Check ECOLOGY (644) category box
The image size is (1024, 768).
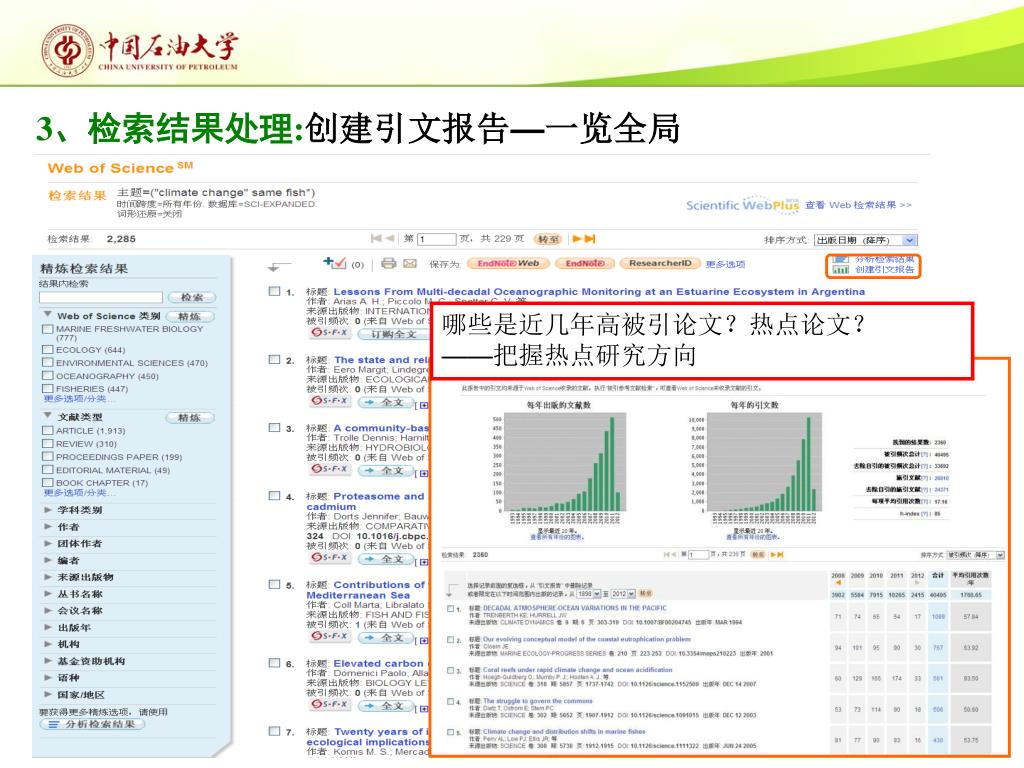(x=47, y=349)
